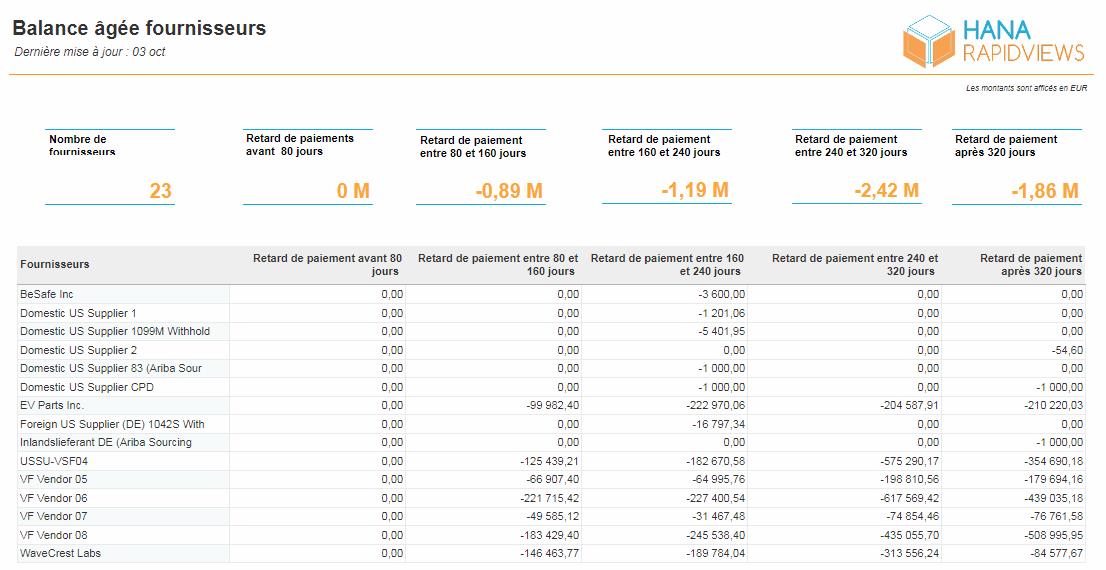Click the cell value -617 569,42
The width and height of the screenshot is (1106, 570).
[901, 498]
